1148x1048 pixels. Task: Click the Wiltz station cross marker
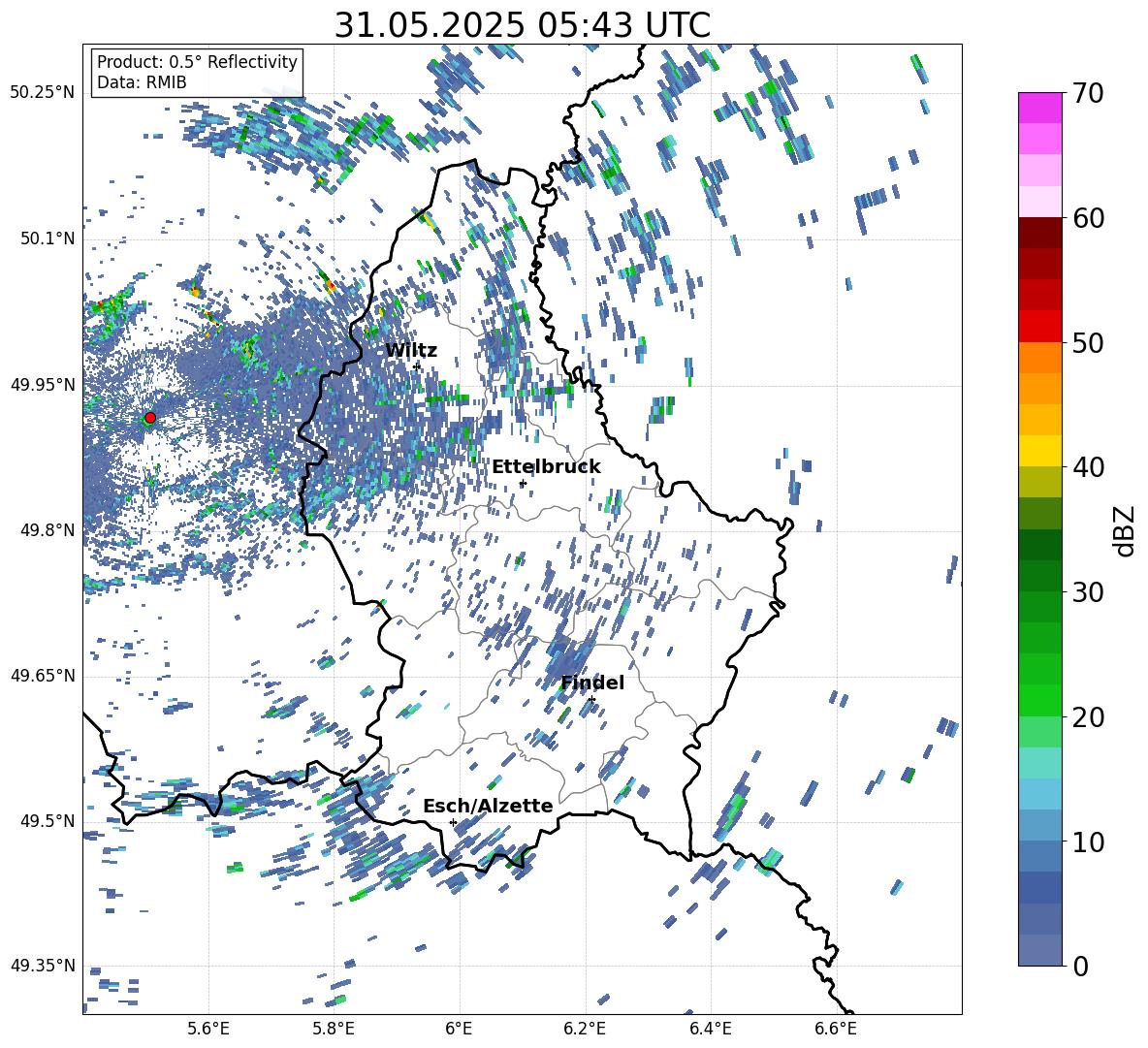tap(417, 365)
